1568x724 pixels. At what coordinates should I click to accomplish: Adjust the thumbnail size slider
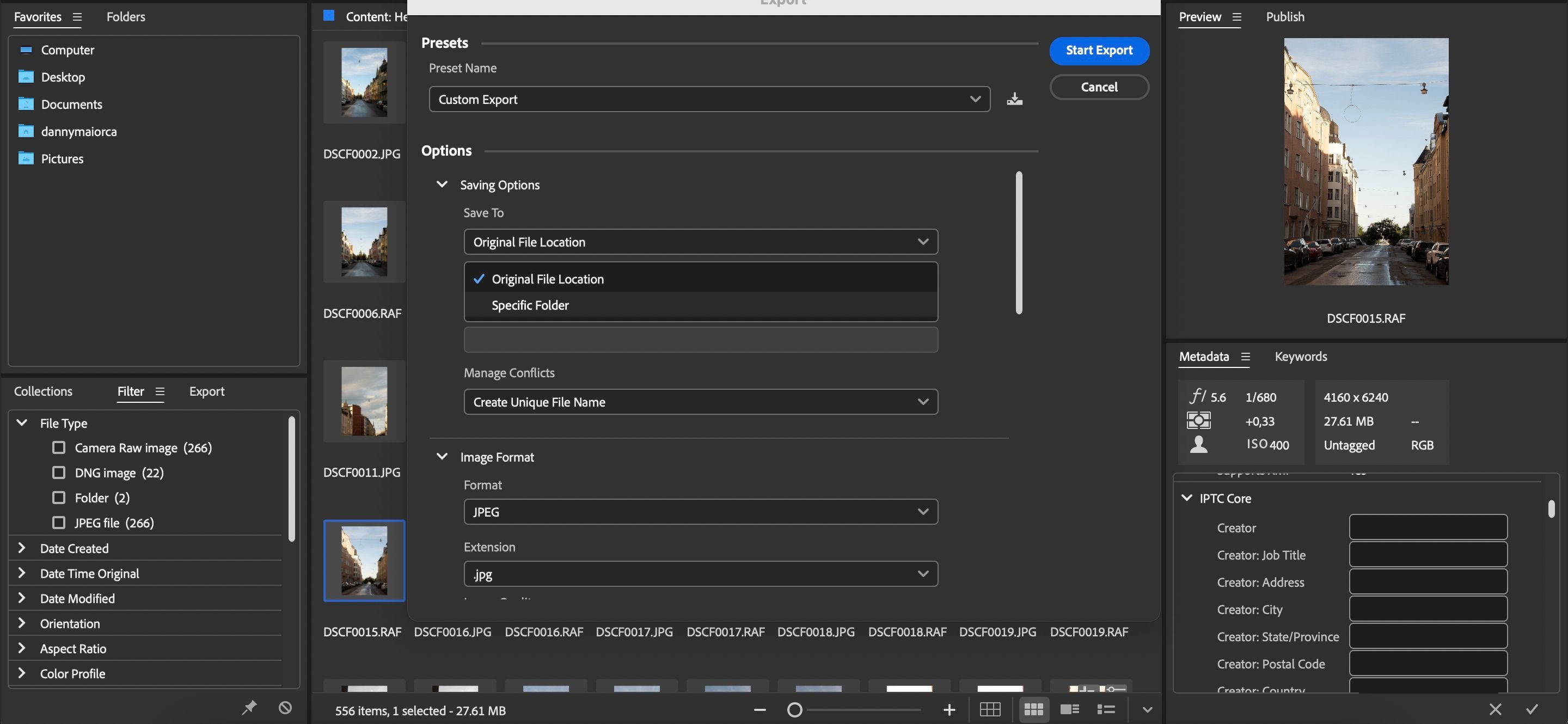(795, 709)
